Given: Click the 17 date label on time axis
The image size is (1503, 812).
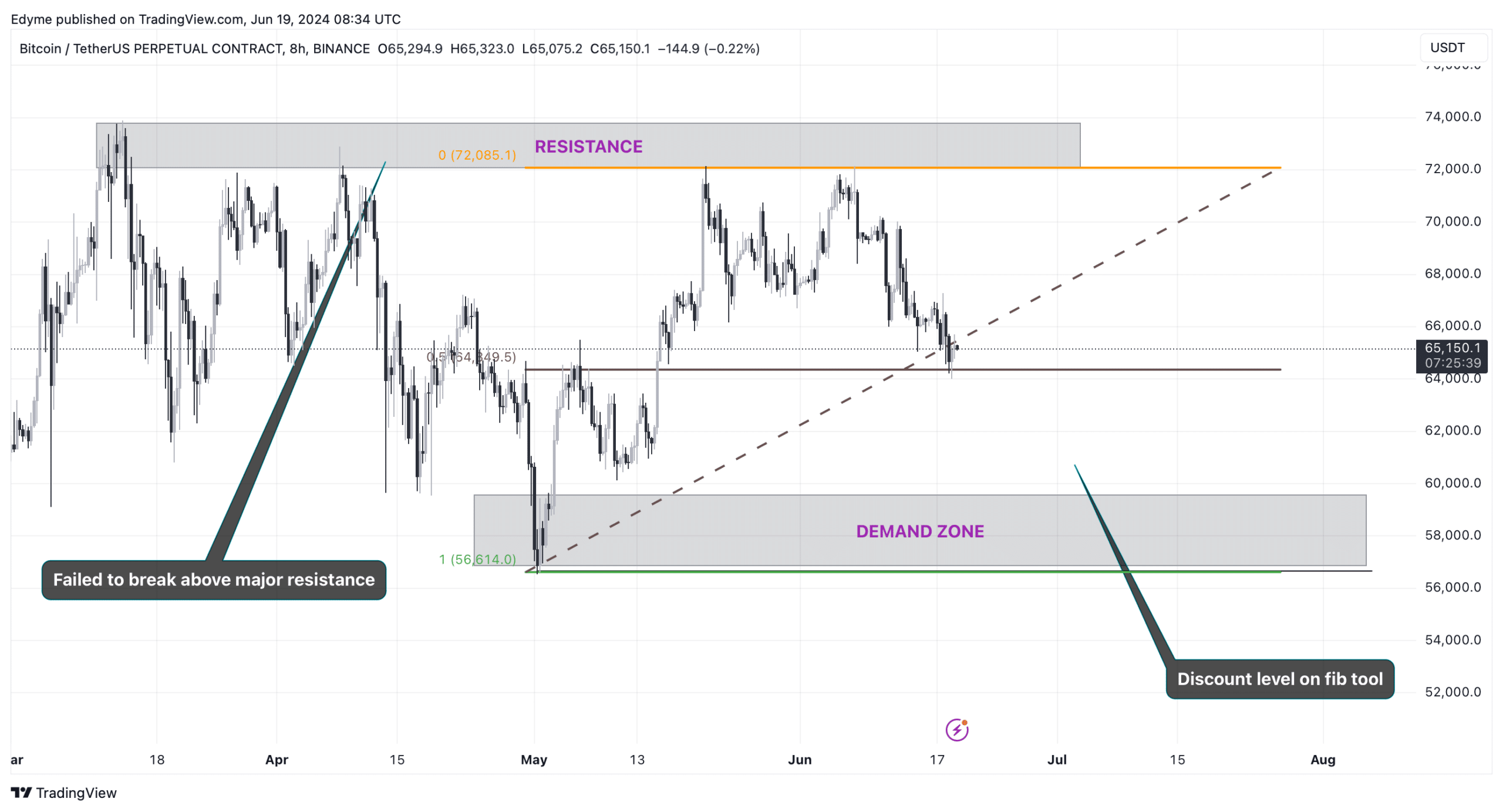Looking at the screenshot, I should pyautogui.click(x=937, y=760).
